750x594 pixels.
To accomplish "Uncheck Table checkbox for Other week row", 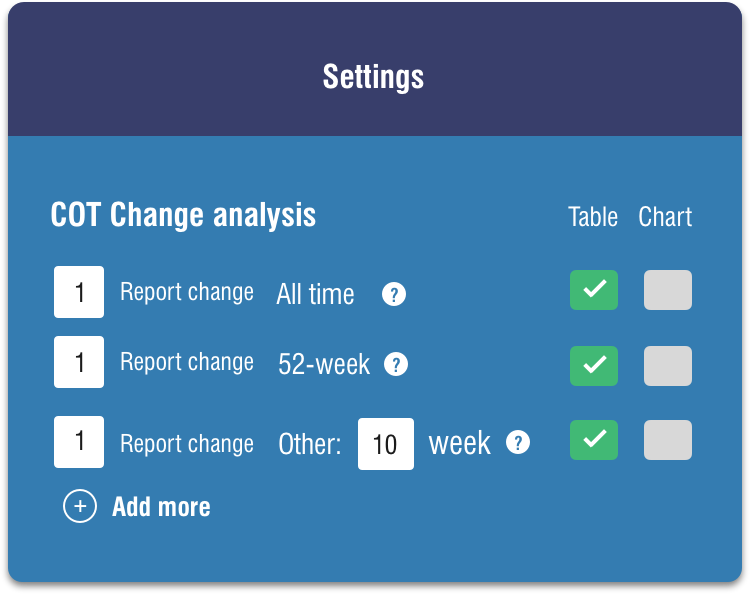I will pyautogui.click(x=594, y=440).
